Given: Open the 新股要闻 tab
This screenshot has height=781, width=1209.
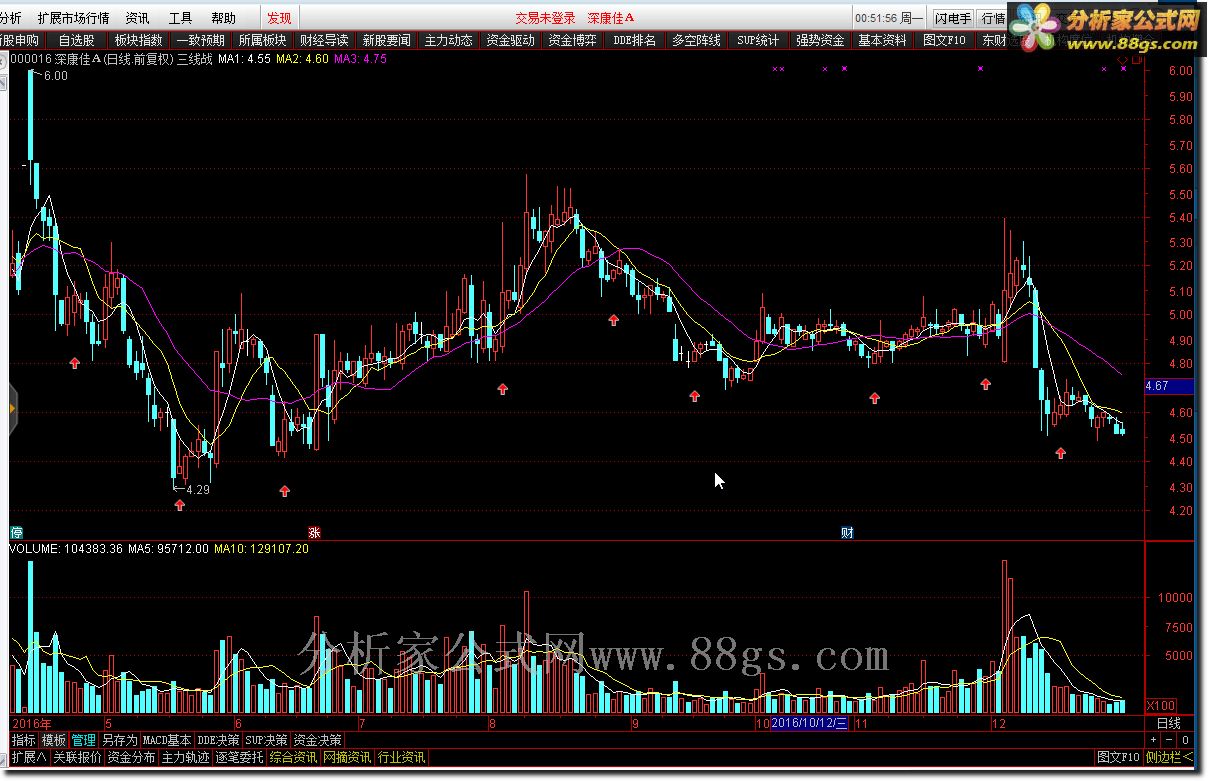Looking at the screenshot, I should tap(386, 40).
